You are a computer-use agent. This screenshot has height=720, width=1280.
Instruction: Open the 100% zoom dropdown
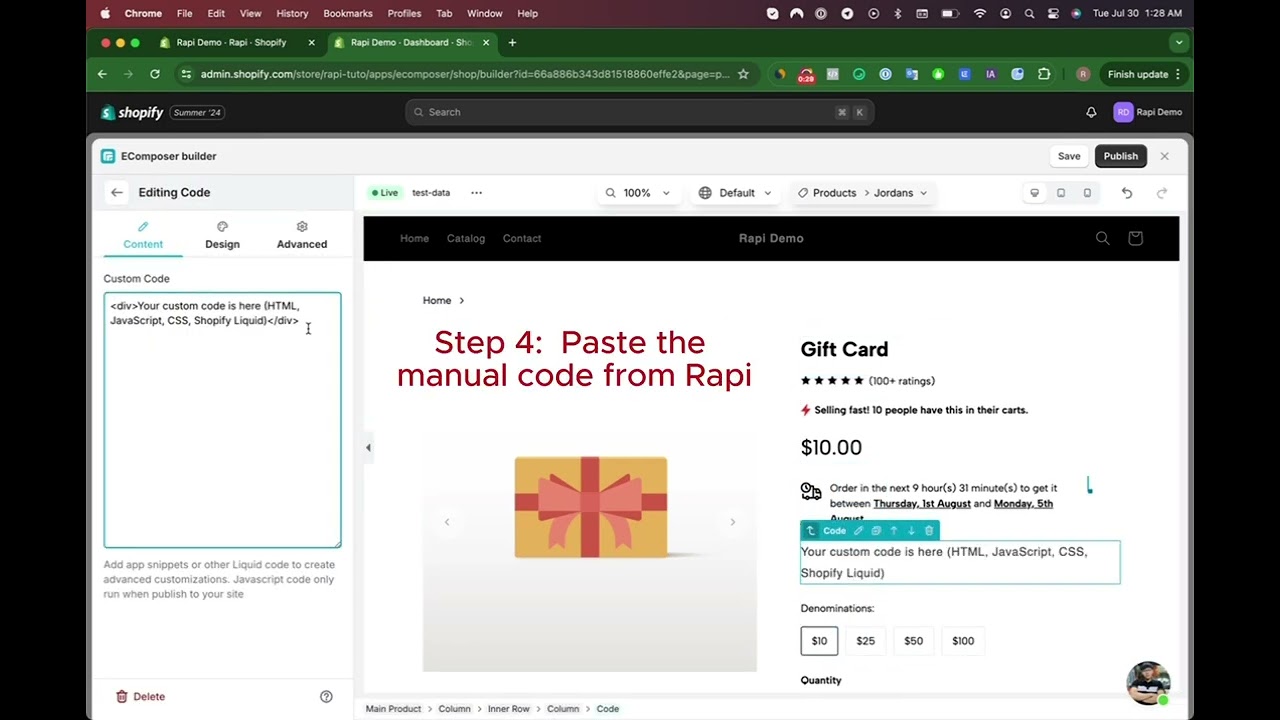[x=637, y=193]
